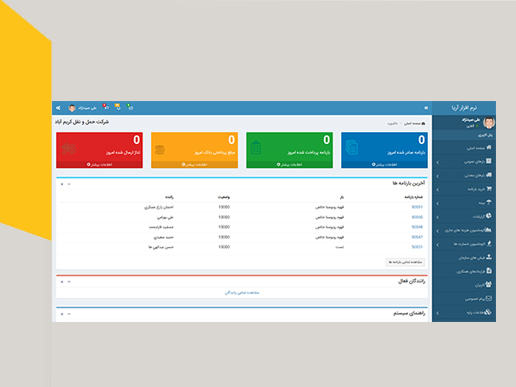Close the 'راهنمای سیستم' panel with ×
The image size is (516, 387).
point(62,314)
